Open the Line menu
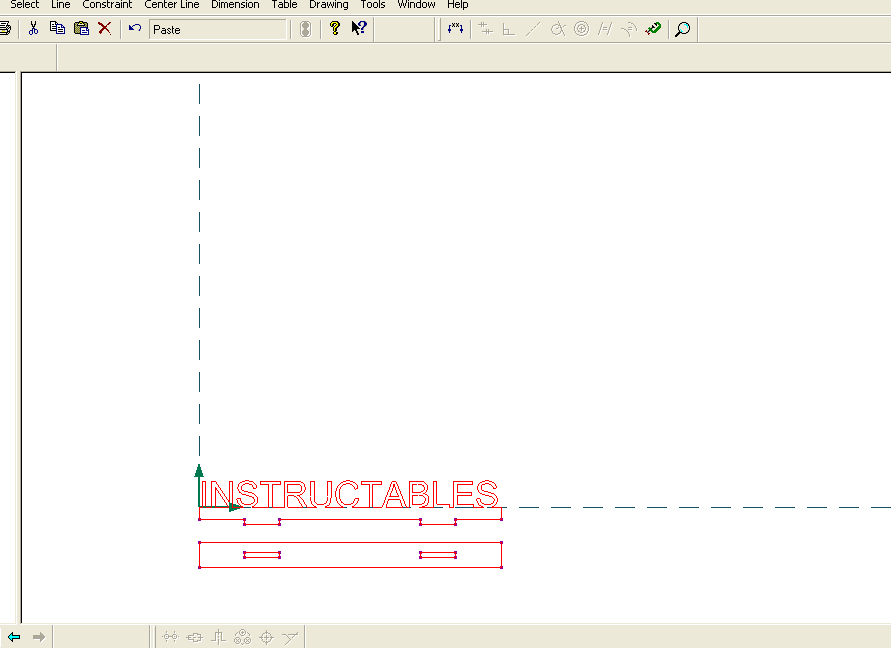The image size is (891, 648). pos(61,5)
